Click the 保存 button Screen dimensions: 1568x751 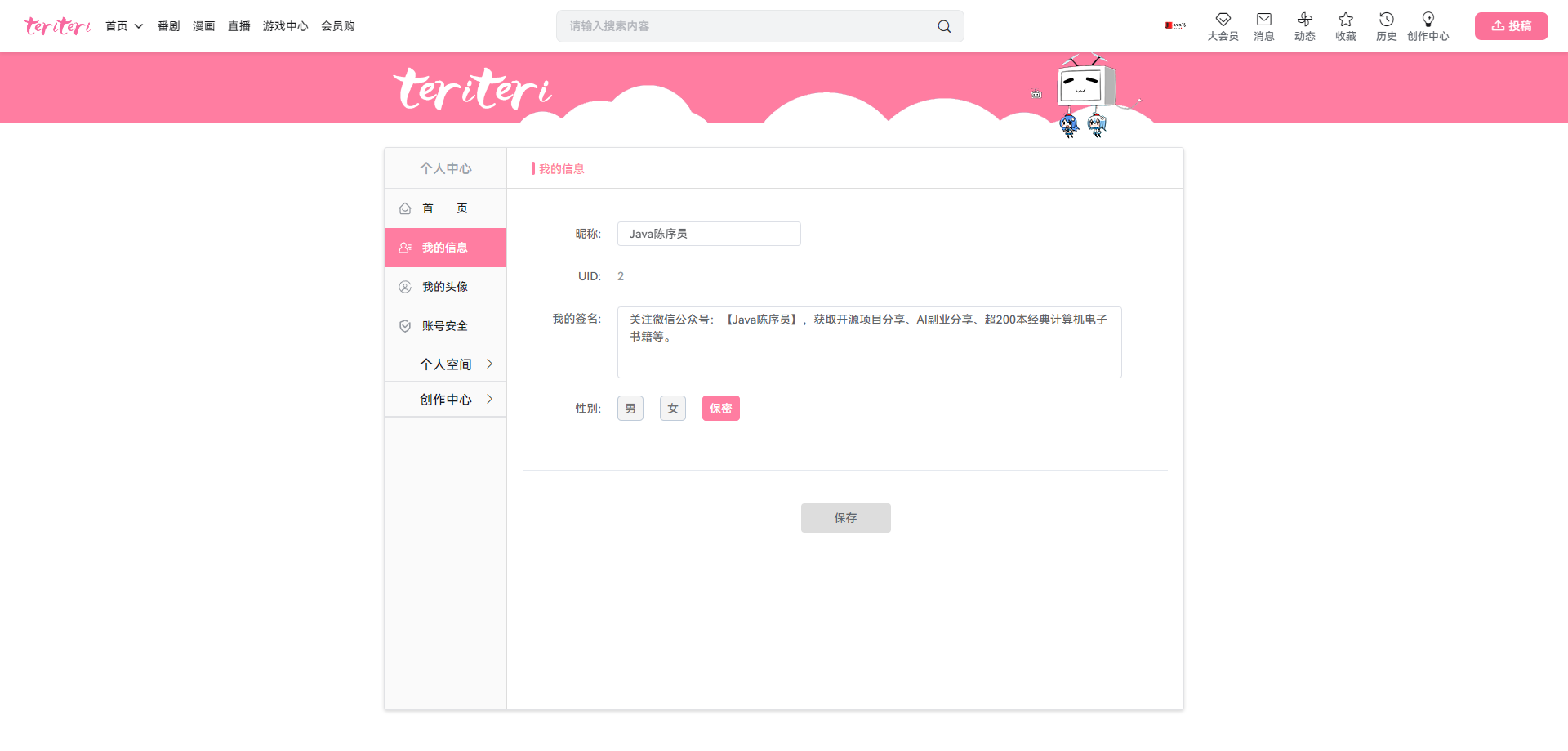coord(846,518)
